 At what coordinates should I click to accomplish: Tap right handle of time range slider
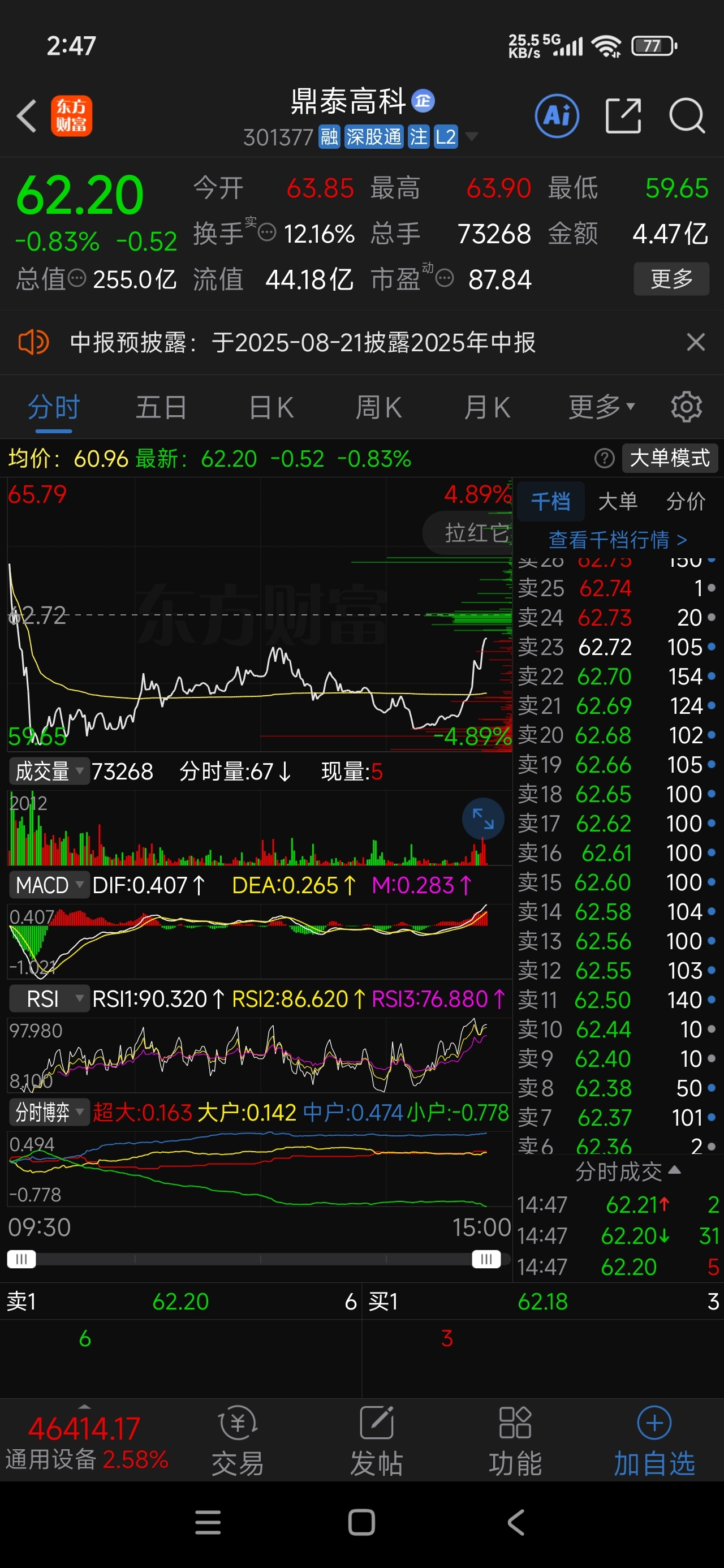[486, 1259]
